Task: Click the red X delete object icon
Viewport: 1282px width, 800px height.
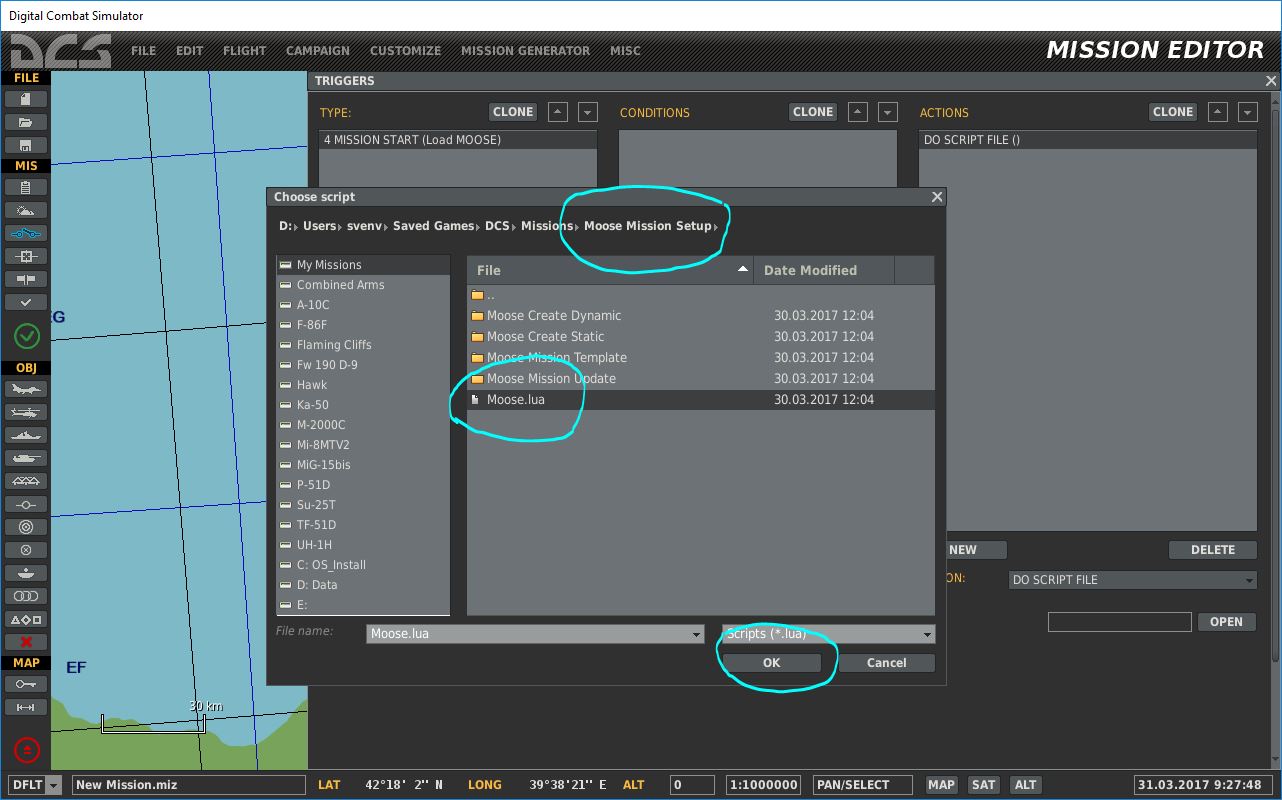Action: tap(26, 642)
